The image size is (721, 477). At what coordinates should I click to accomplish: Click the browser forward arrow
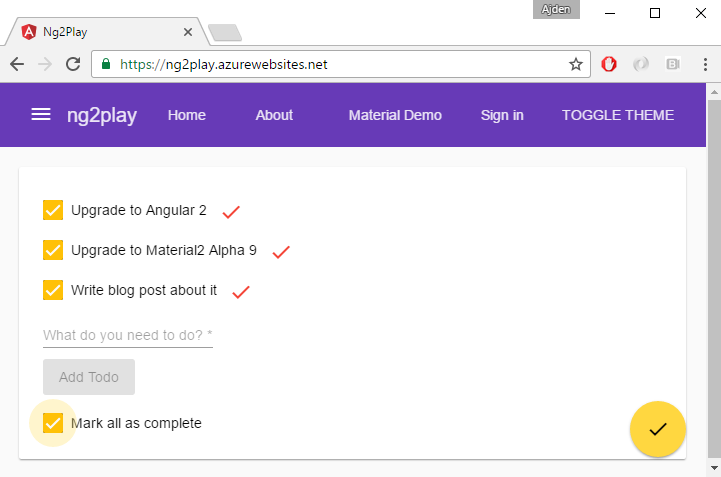tap(45, 64)
